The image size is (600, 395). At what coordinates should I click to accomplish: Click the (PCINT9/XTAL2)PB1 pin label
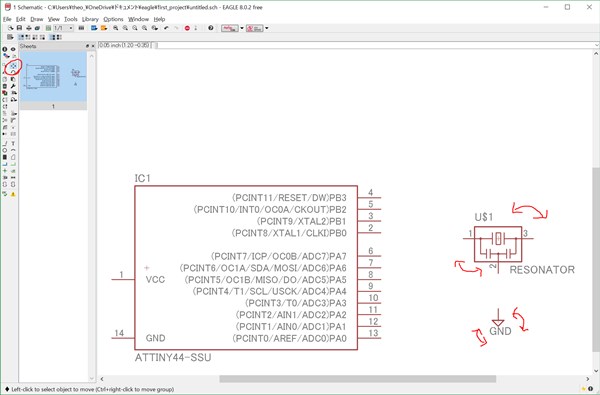click(x=302, y=221)
